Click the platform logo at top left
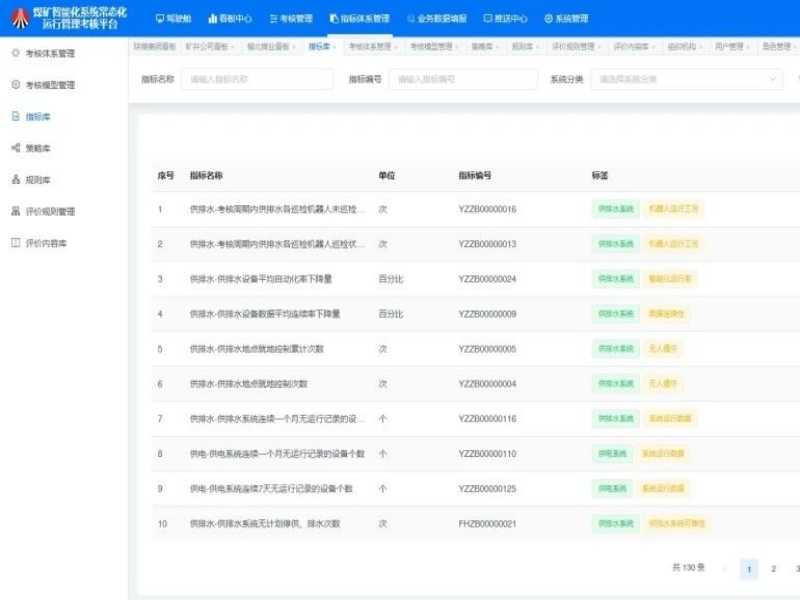Screen dimensions: 800x600 point(20,17)
